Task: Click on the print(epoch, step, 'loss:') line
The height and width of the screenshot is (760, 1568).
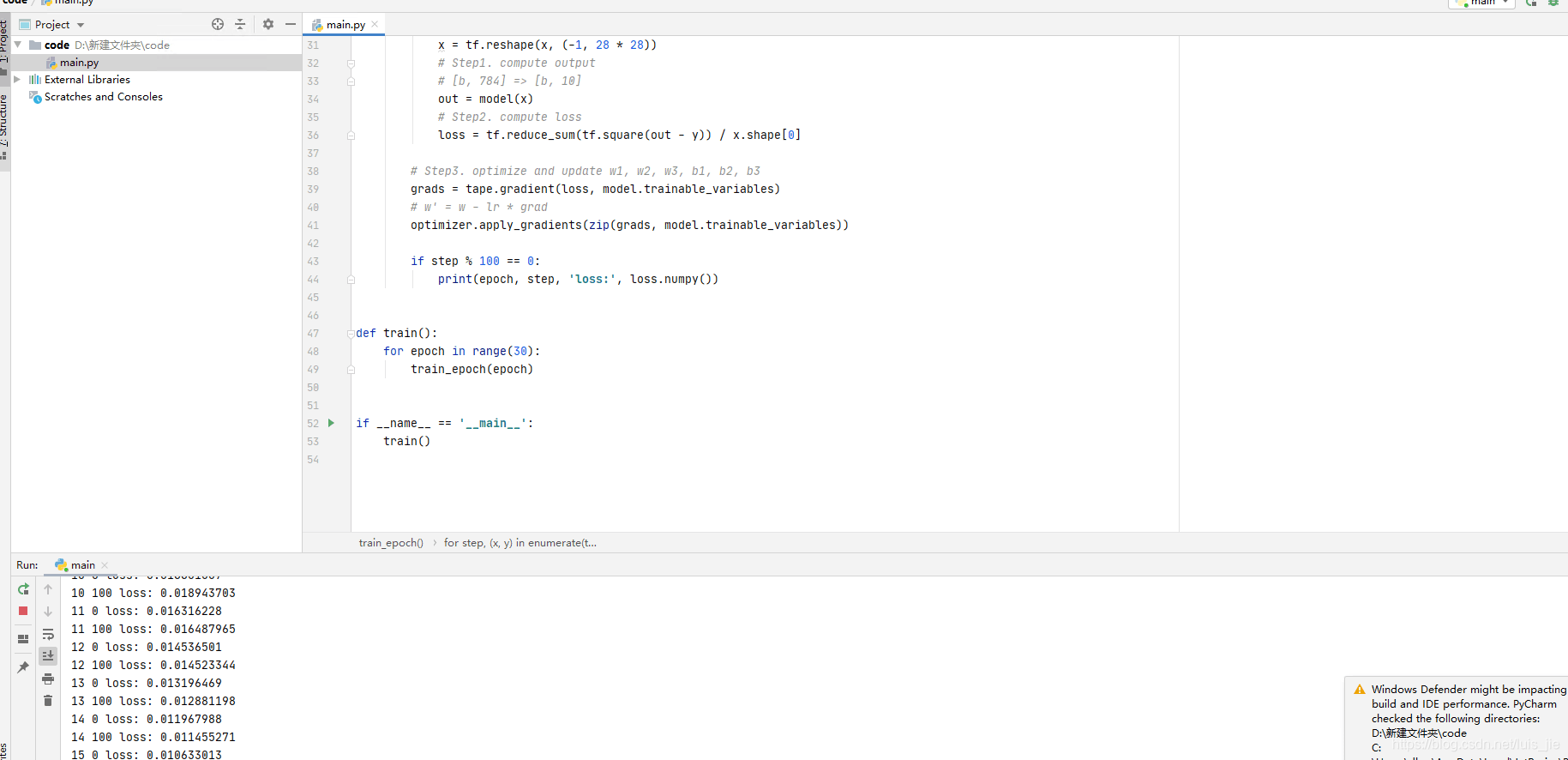Action: (x=578, y=280)
